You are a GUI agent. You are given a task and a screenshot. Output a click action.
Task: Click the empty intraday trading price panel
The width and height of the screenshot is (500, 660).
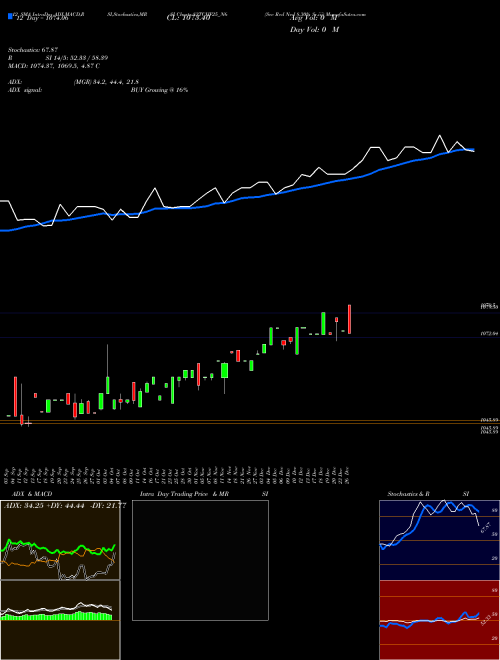click(x=200, y=560)
